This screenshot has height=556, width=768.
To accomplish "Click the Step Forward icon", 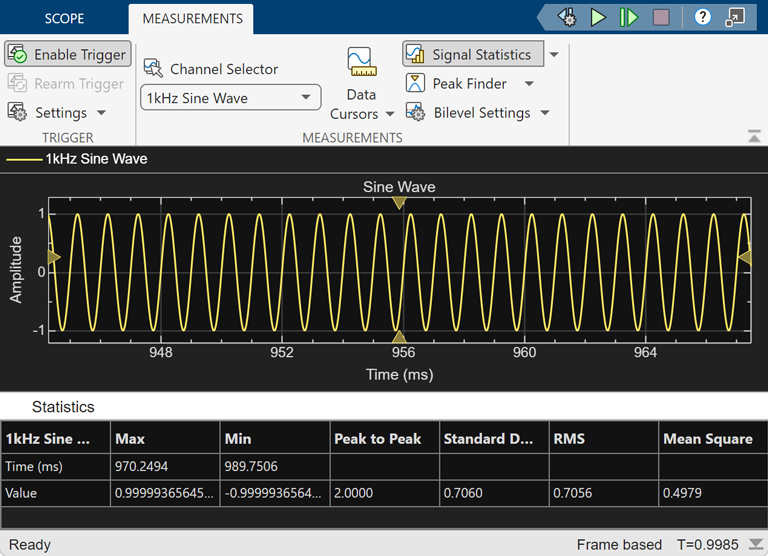I will 629,17.
